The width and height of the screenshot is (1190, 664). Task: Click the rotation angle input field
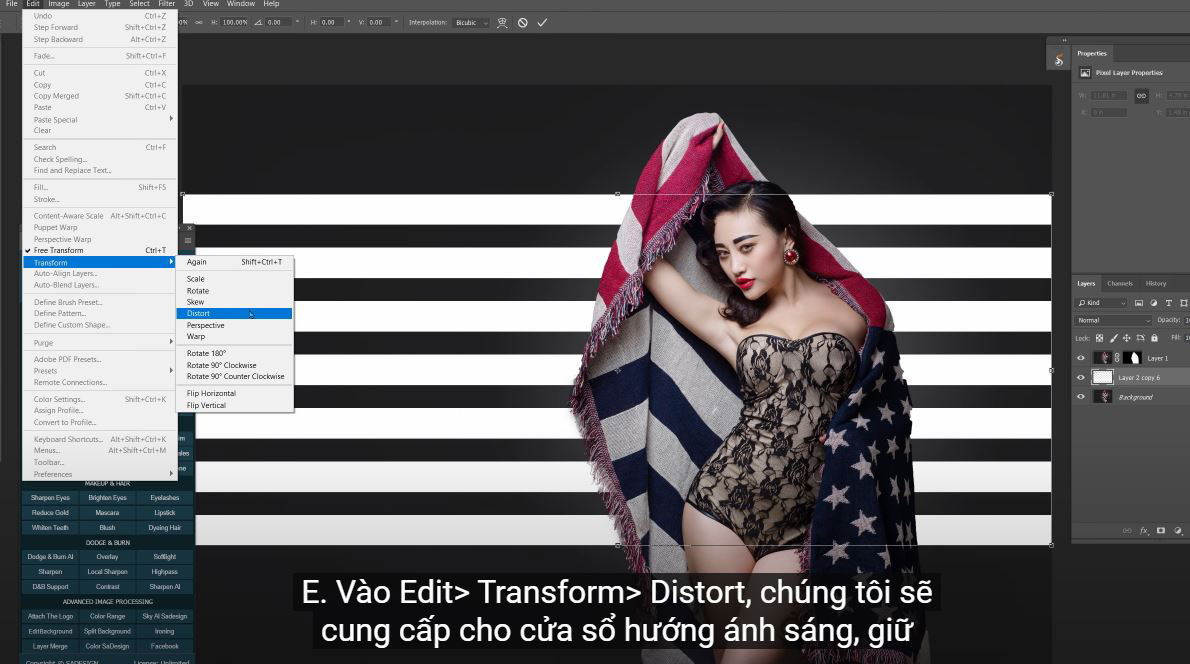[279, 23]
